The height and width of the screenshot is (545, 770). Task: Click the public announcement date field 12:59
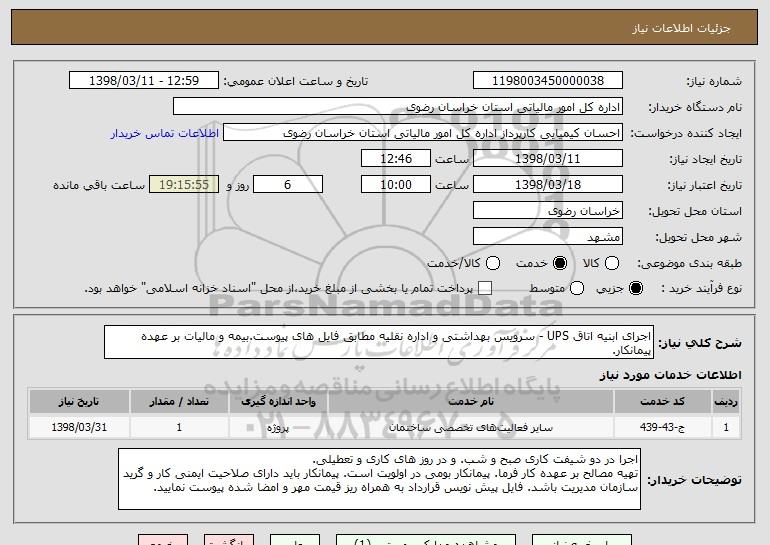pyautogui.click(x=144, y=81)
